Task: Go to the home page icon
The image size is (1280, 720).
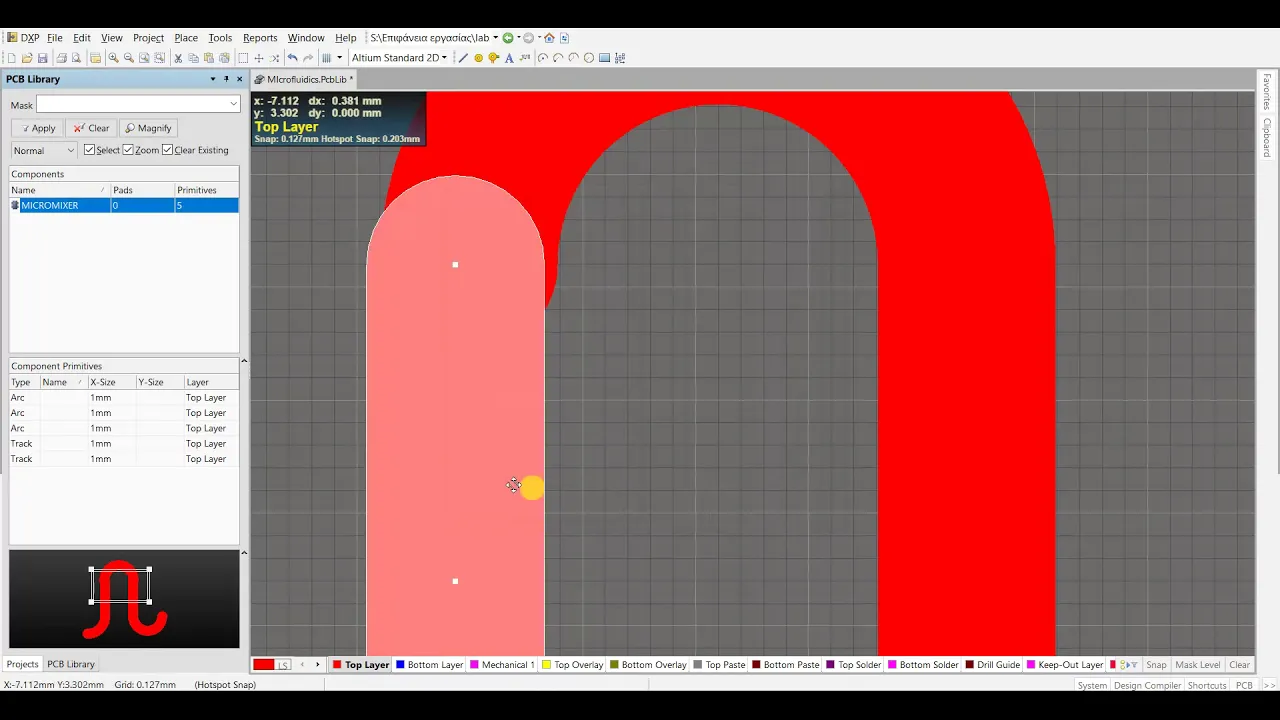Action: click(x=549, y=38)
